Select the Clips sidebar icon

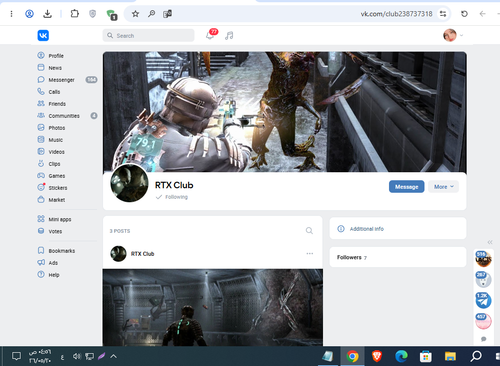(41, 163)
